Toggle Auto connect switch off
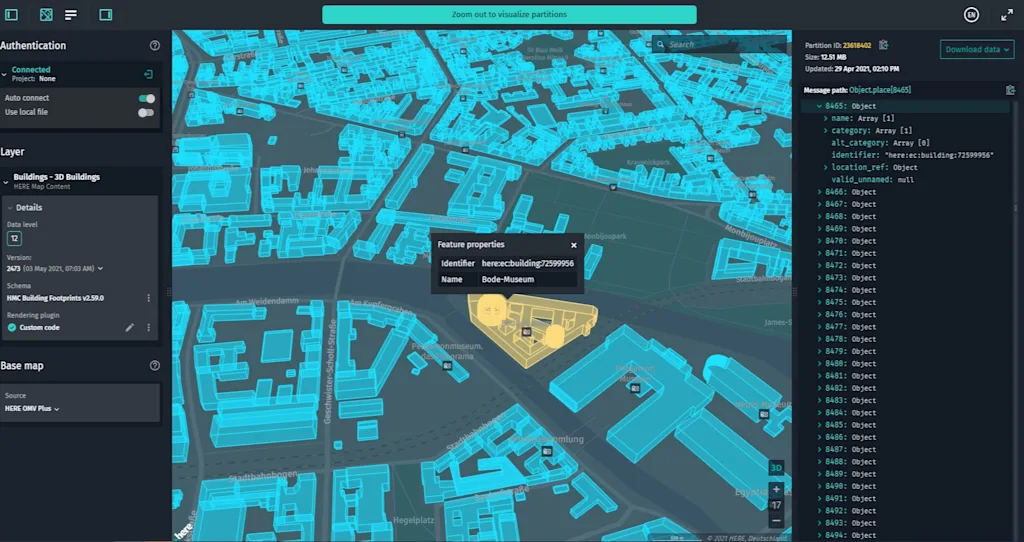1024x542 pixels. click(x=147, y=99)
